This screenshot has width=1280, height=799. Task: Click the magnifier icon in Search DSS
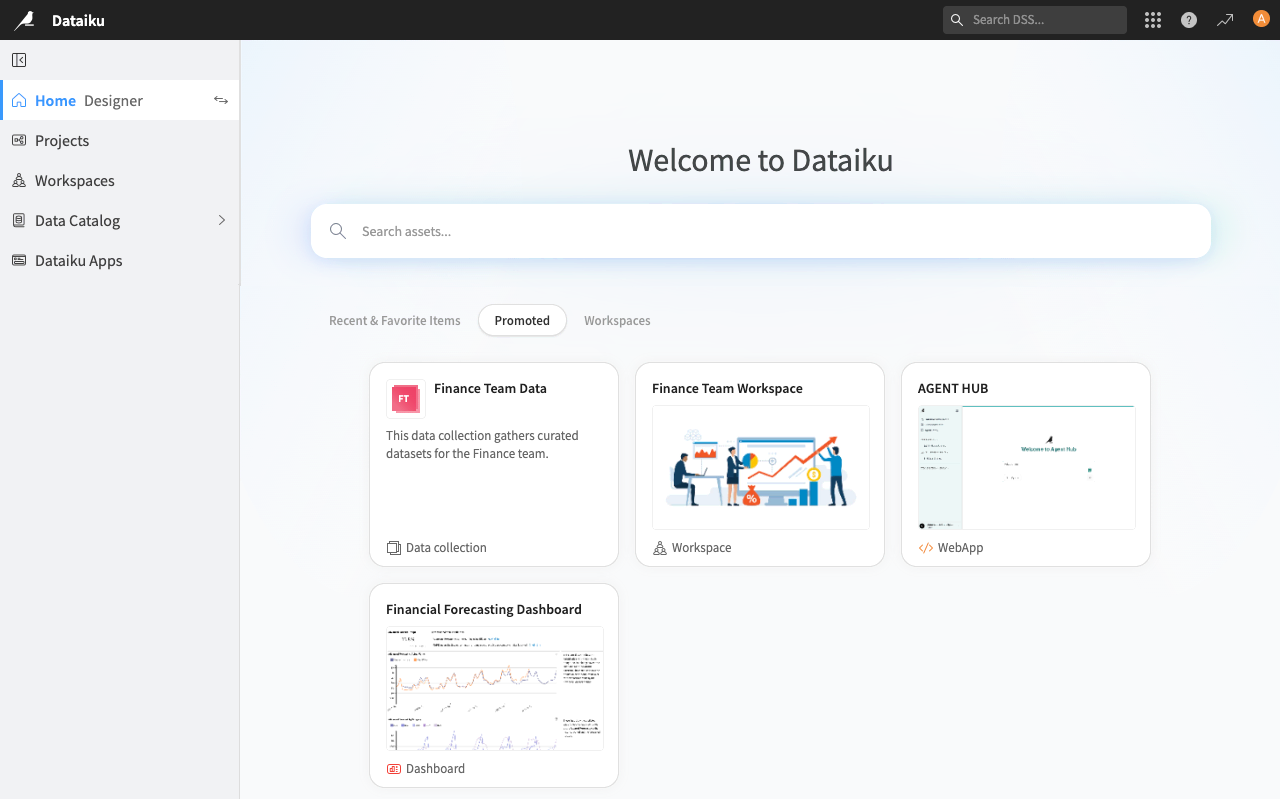(x=957, y=20)
